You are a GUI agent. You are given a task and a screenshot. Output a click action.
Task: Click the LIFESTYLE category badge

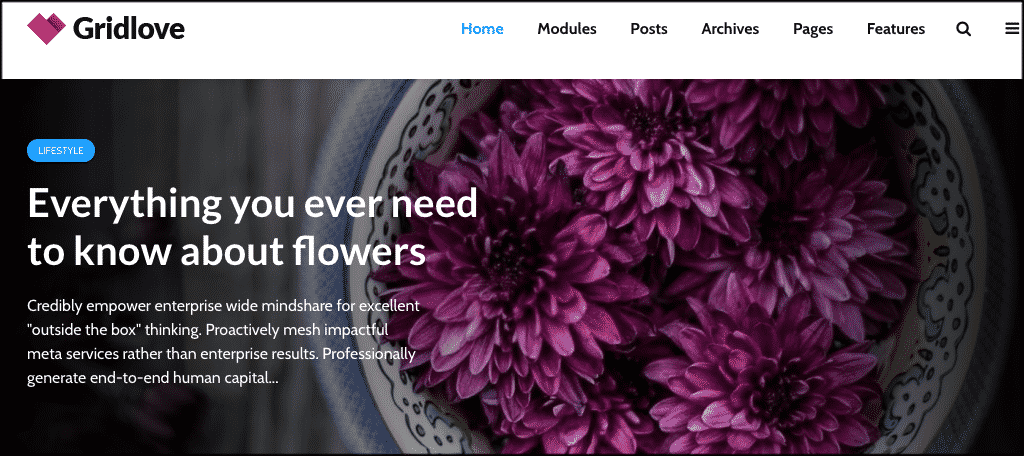click(x=61, y=150)
